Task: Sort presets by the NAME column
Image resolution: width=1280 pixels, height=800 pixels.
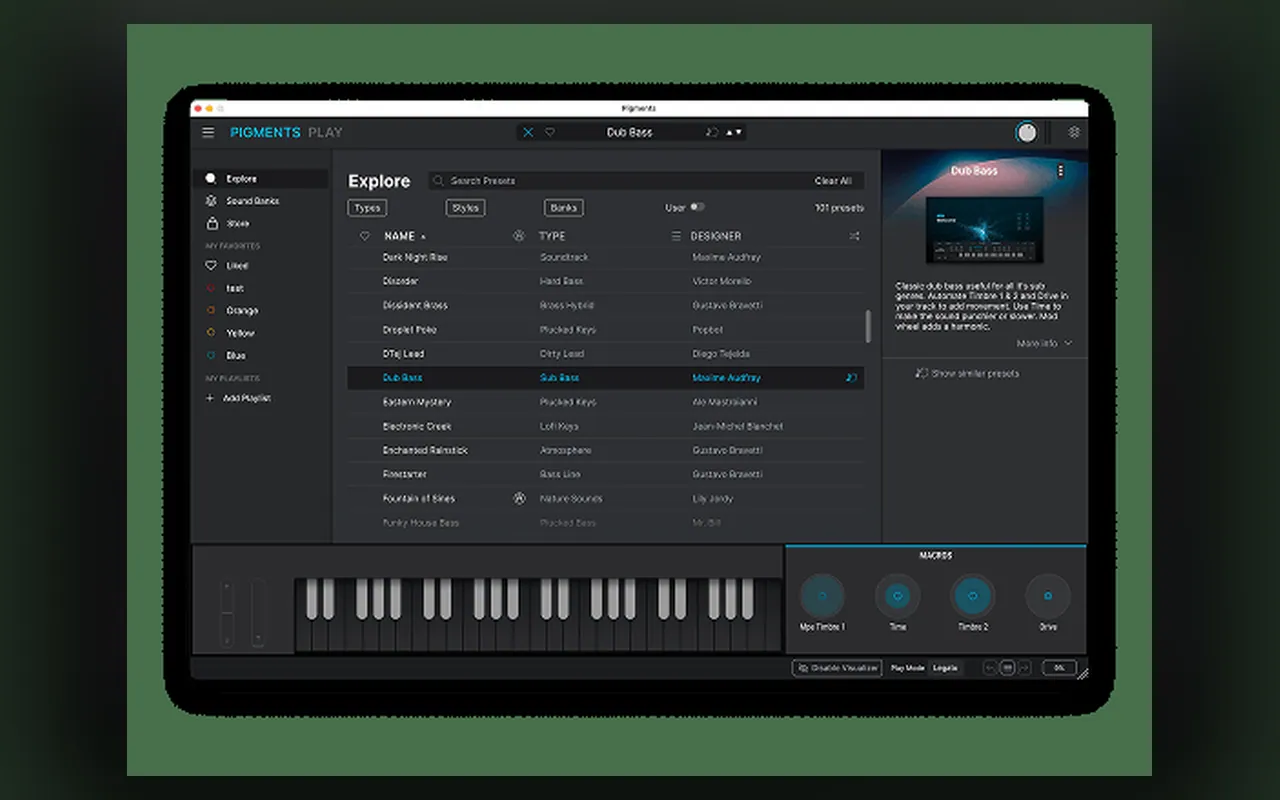Action: coord(404,237)
